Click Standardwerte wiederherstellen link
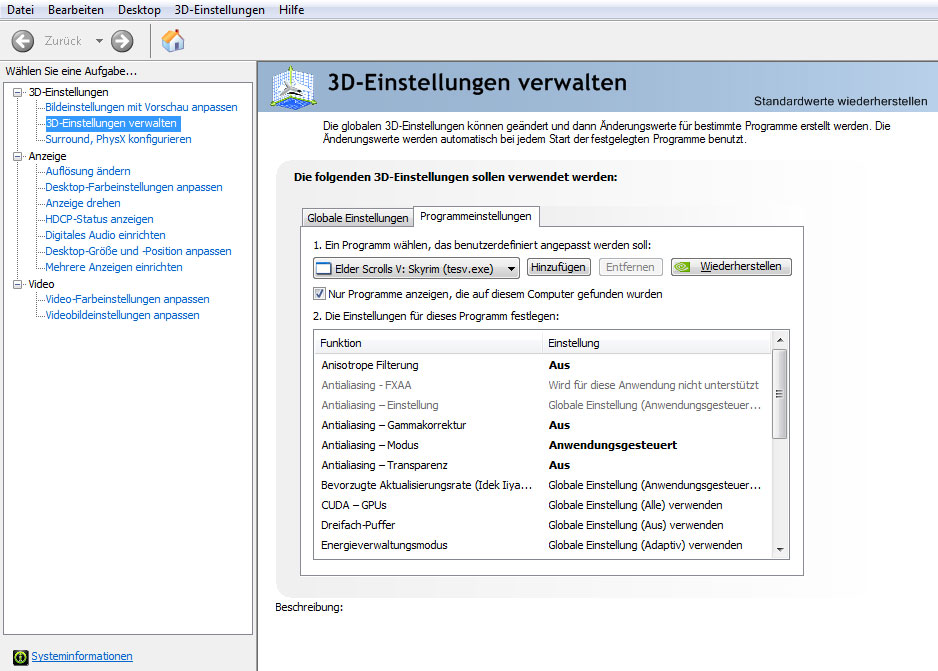The height and width of the screenshot is (671, 938). [839, 102]
